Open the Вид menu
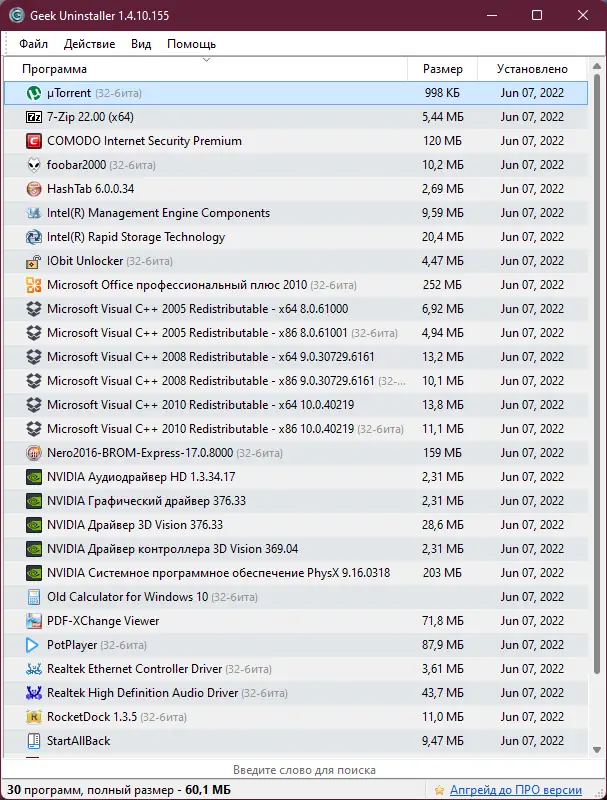Screen dimensions: 607x800 (x=141, y=44)
